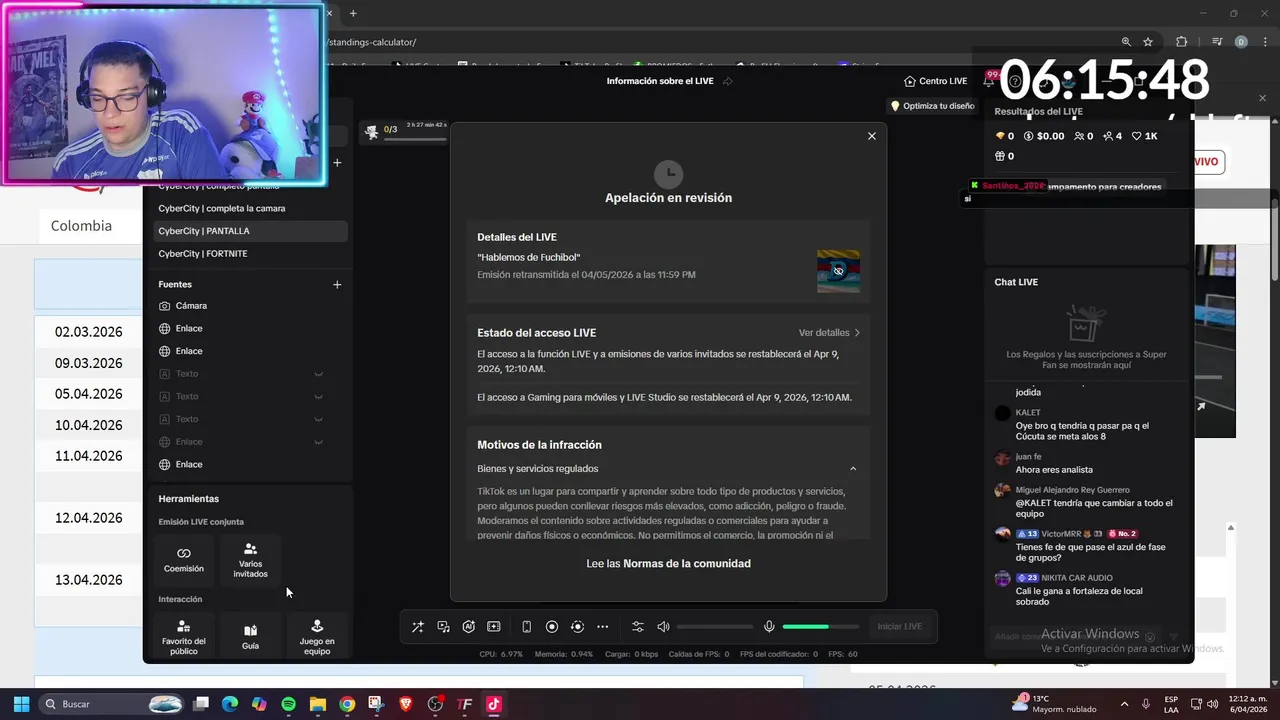The height and width of the screenshot is (720, 1280).
Task: Open the browser extensions puzzle icon
Action: point(1181,42)
